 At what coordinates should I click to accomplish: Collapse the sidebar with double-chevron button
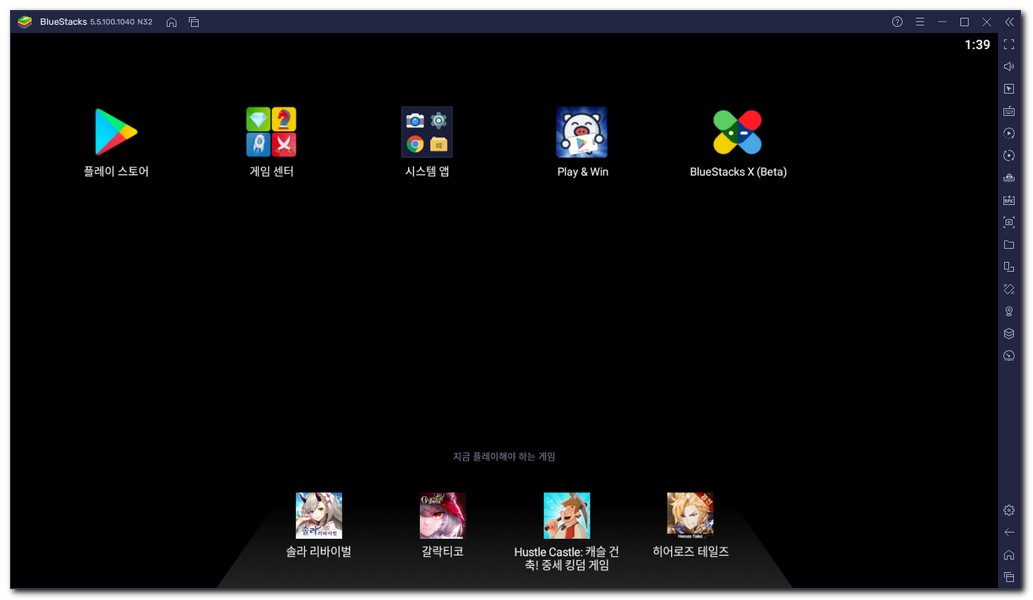point(1009,22)
